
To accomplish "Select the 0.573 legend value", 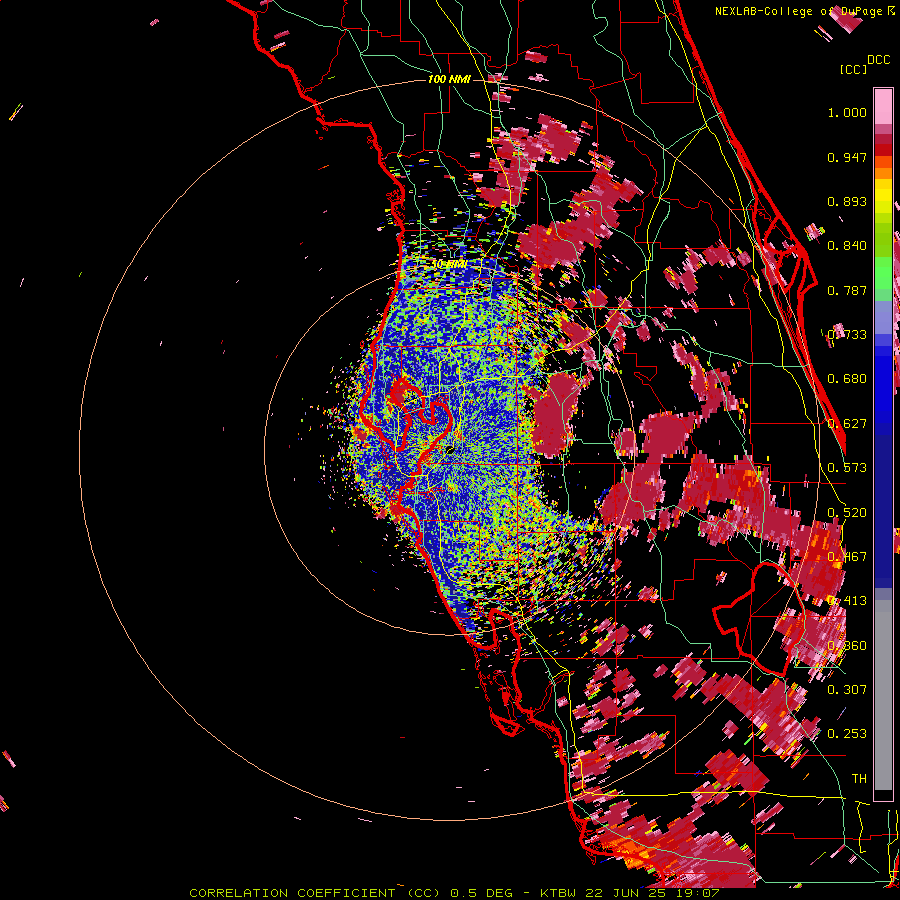I will click(x=847, y=468).
